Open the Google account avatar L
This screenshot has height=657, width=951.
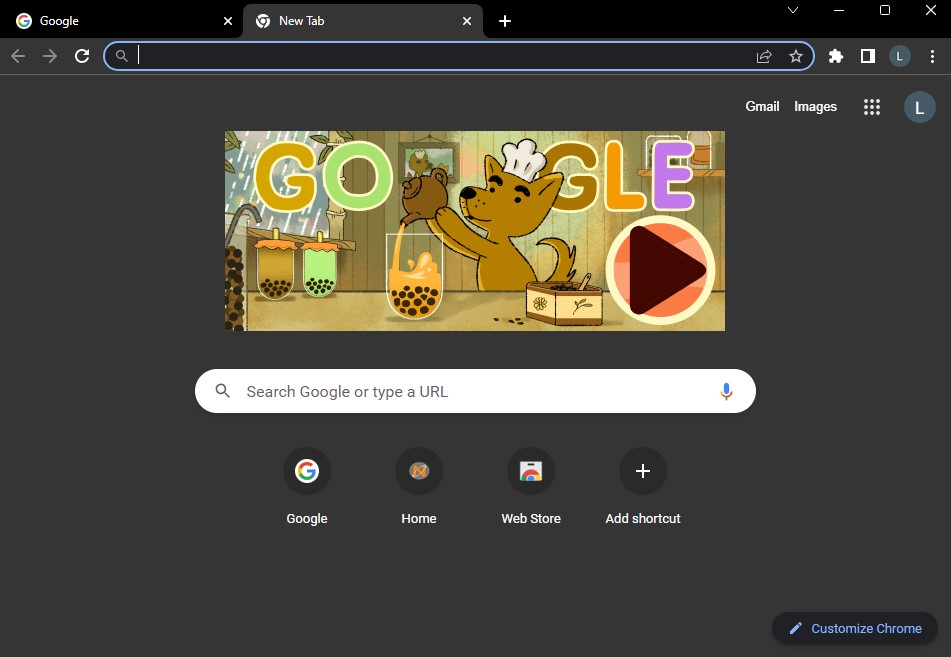[919, 107]
